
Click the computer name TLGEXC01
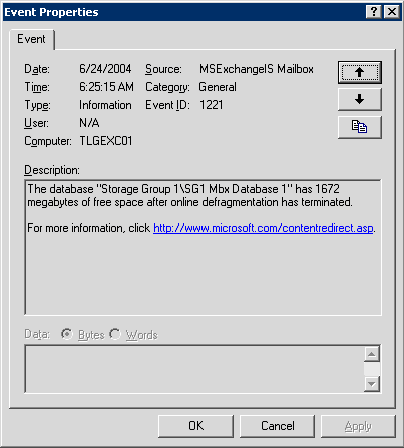106,141
